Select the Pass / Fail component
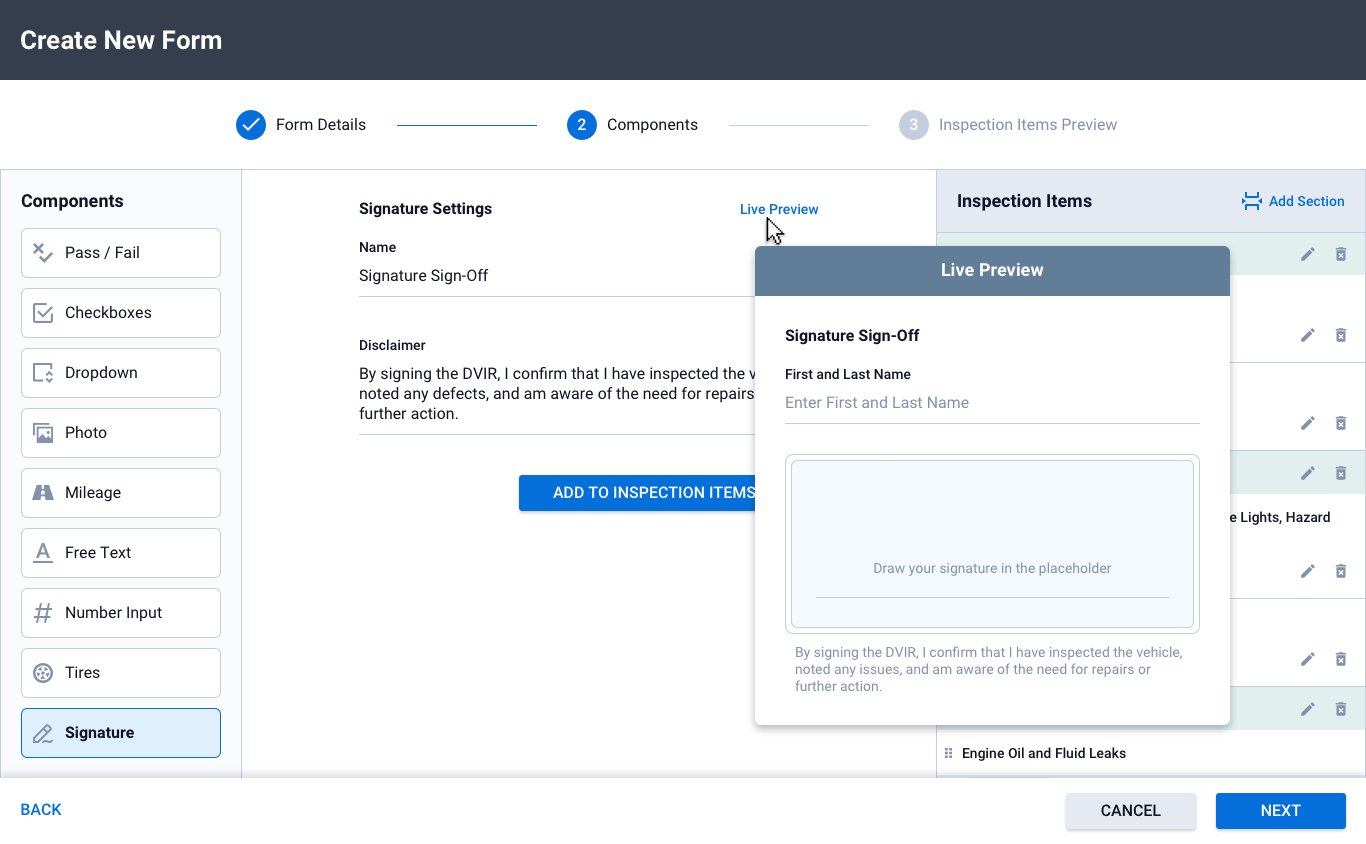 coord(120,253)
